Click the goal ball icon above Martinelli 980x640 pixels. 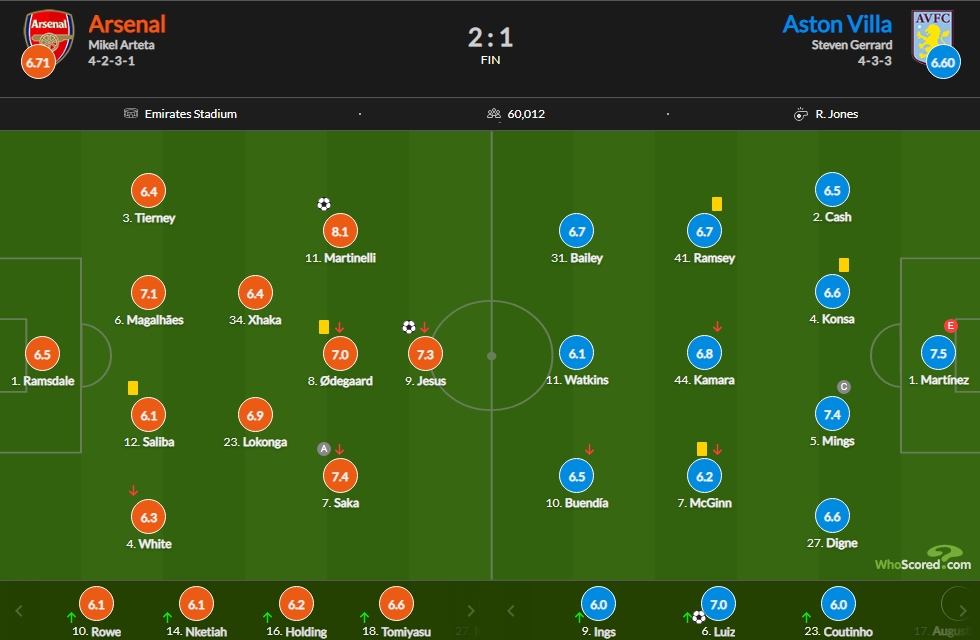coord(324,204)
